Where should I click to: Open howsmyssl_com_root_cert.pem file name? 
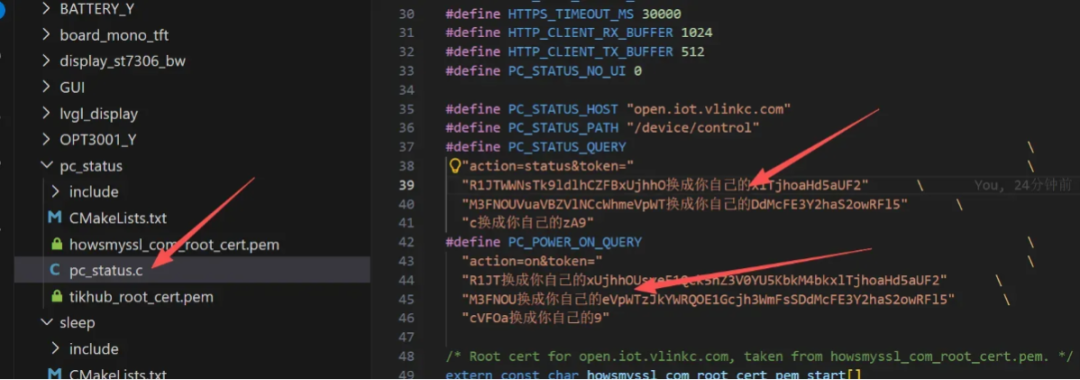pos(174,244)
